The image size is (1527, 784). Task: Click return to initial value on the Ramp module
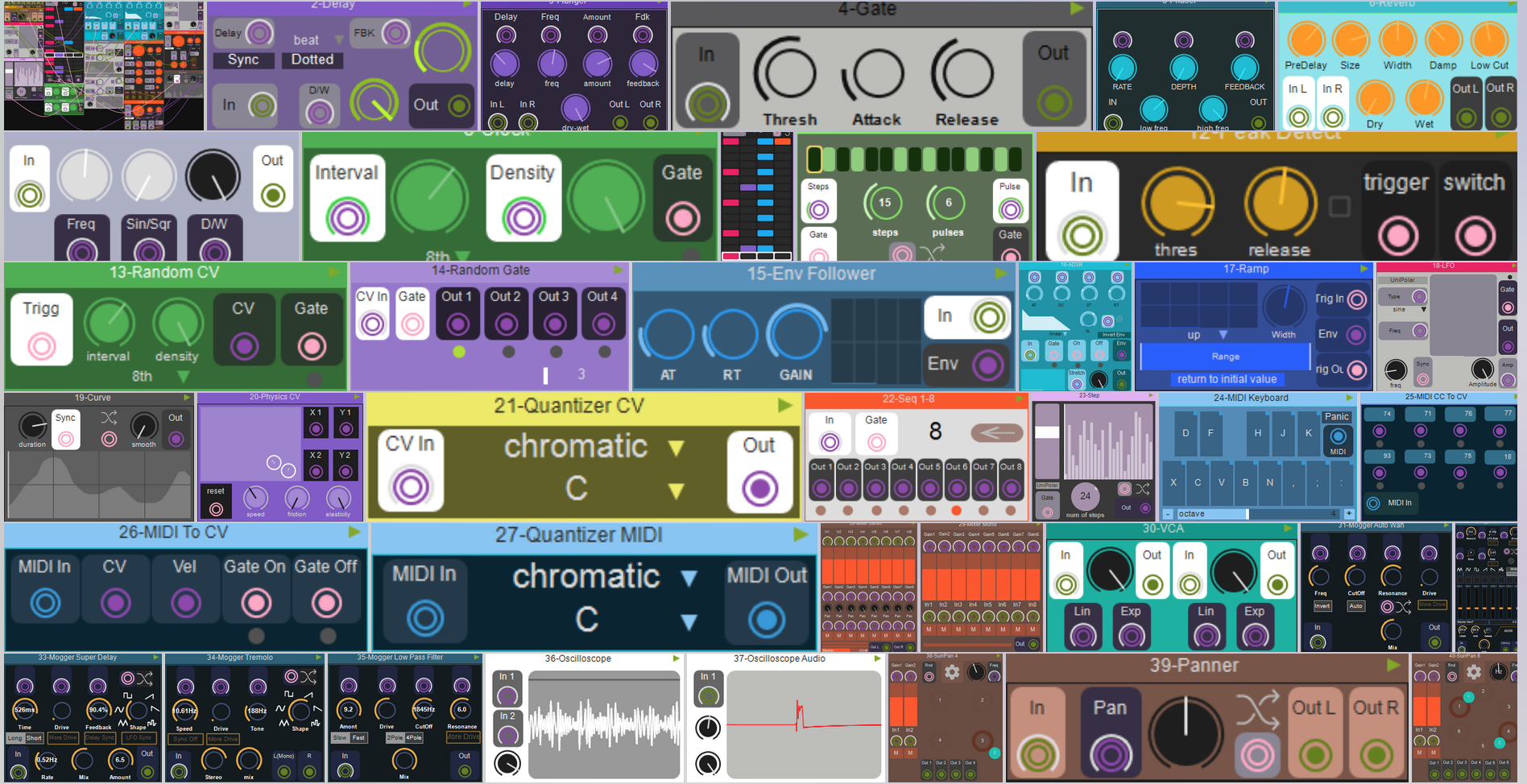[x=1227, y=379]
